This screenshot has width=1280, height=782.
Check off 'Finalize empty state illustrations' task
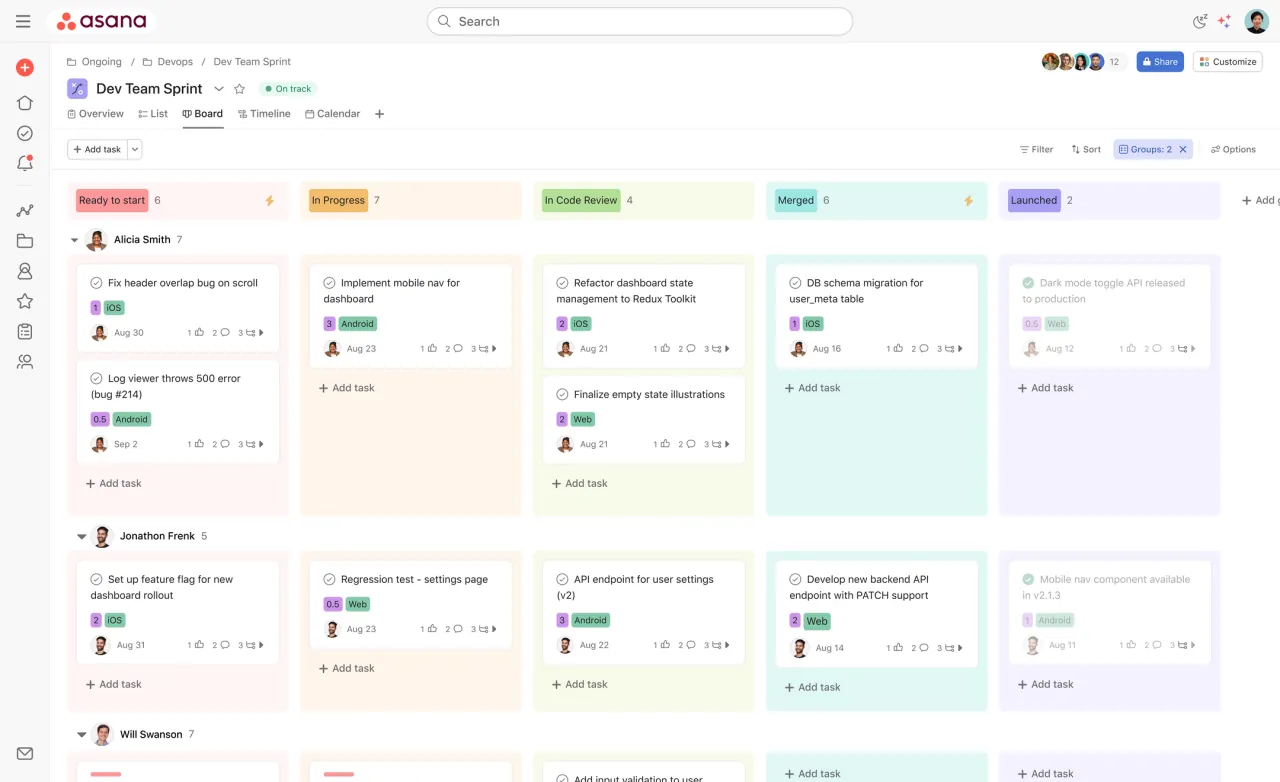click(x=562, y=395)
